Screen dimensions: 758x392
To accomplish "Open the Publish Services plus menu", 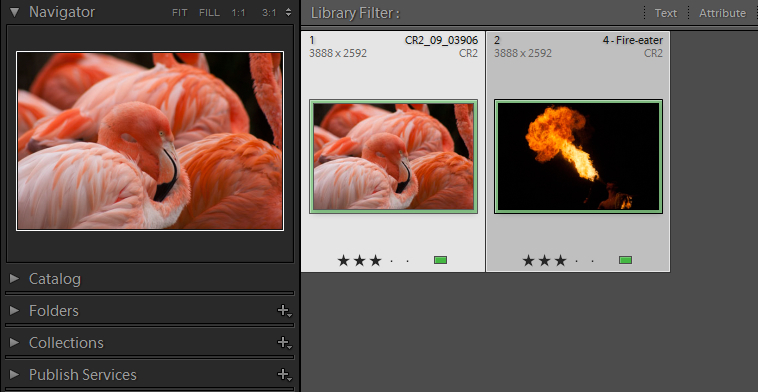I will [x=284, y=375].
